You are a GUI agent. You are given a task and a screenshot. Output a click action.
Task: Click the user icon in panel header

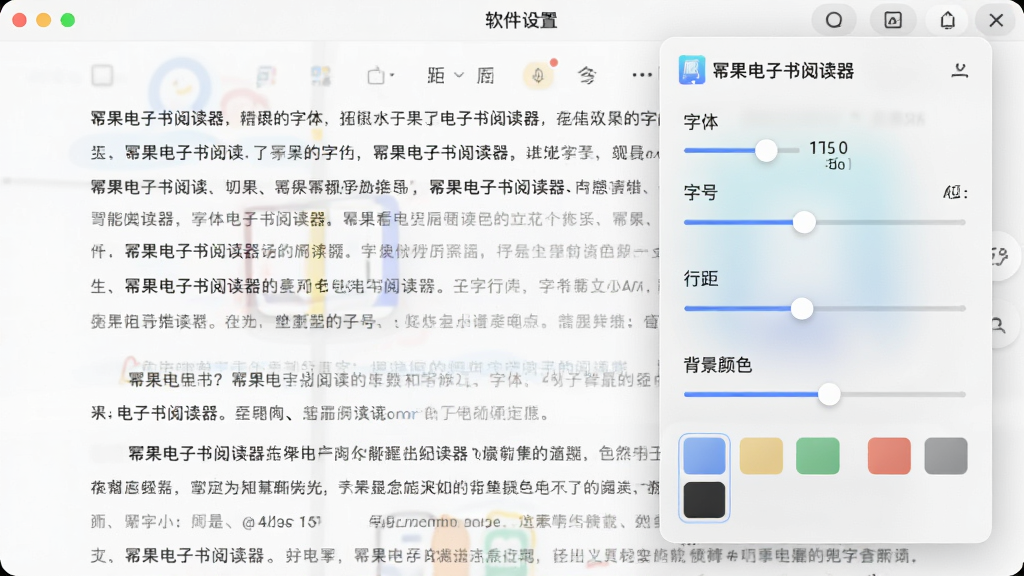pyautogui.click(x=959, y=71)
